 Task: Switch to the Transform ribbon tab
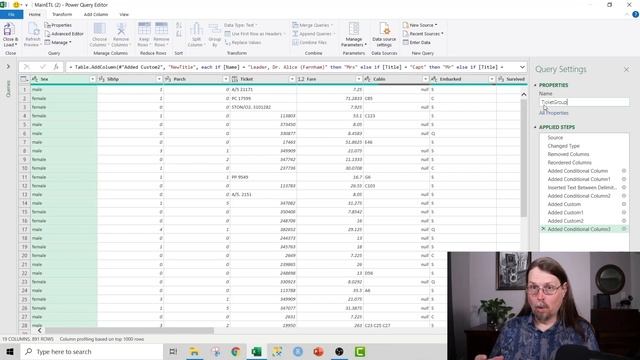click(62, 14)
